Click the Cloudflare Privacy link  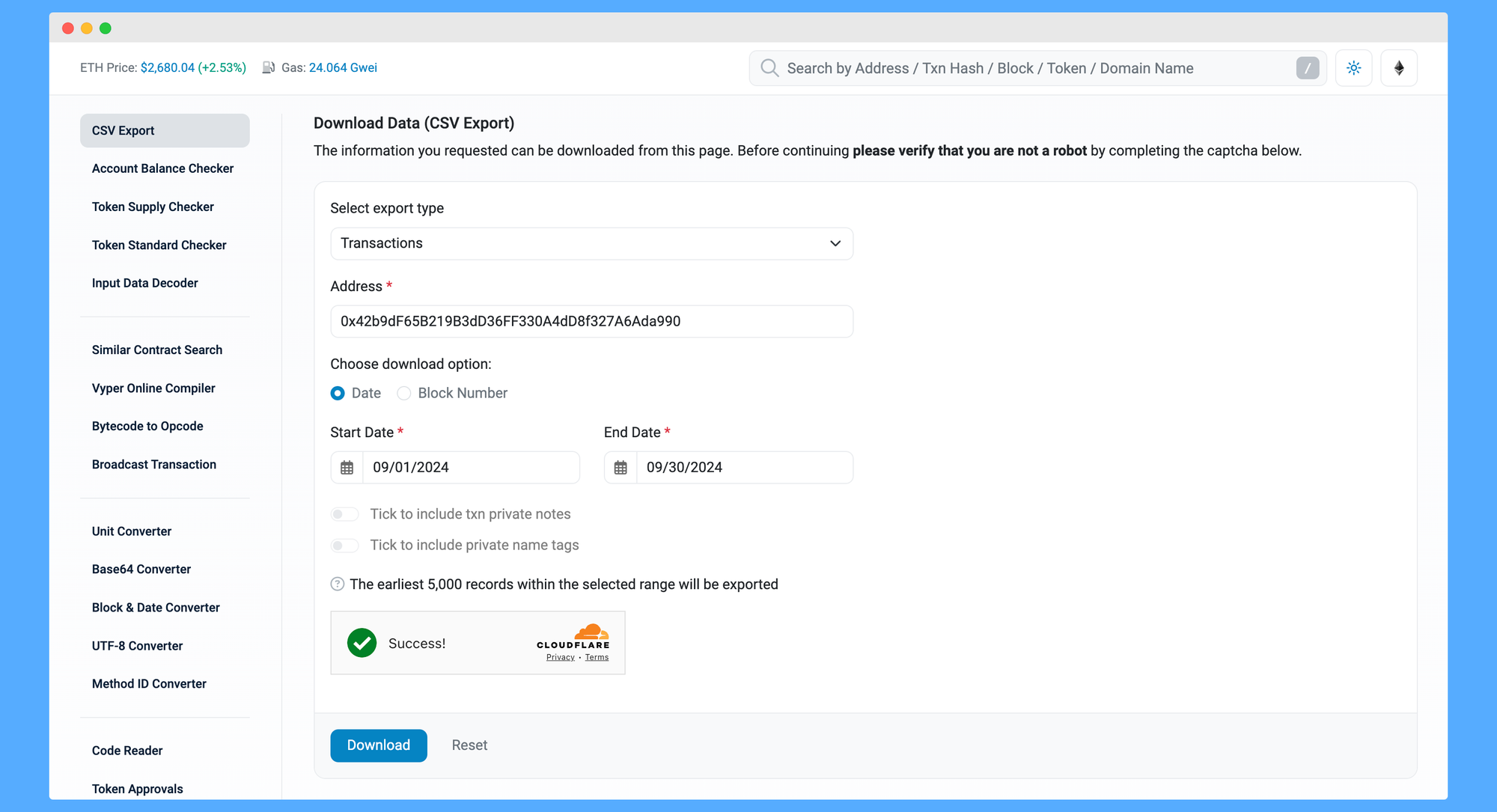coord(558,657)
